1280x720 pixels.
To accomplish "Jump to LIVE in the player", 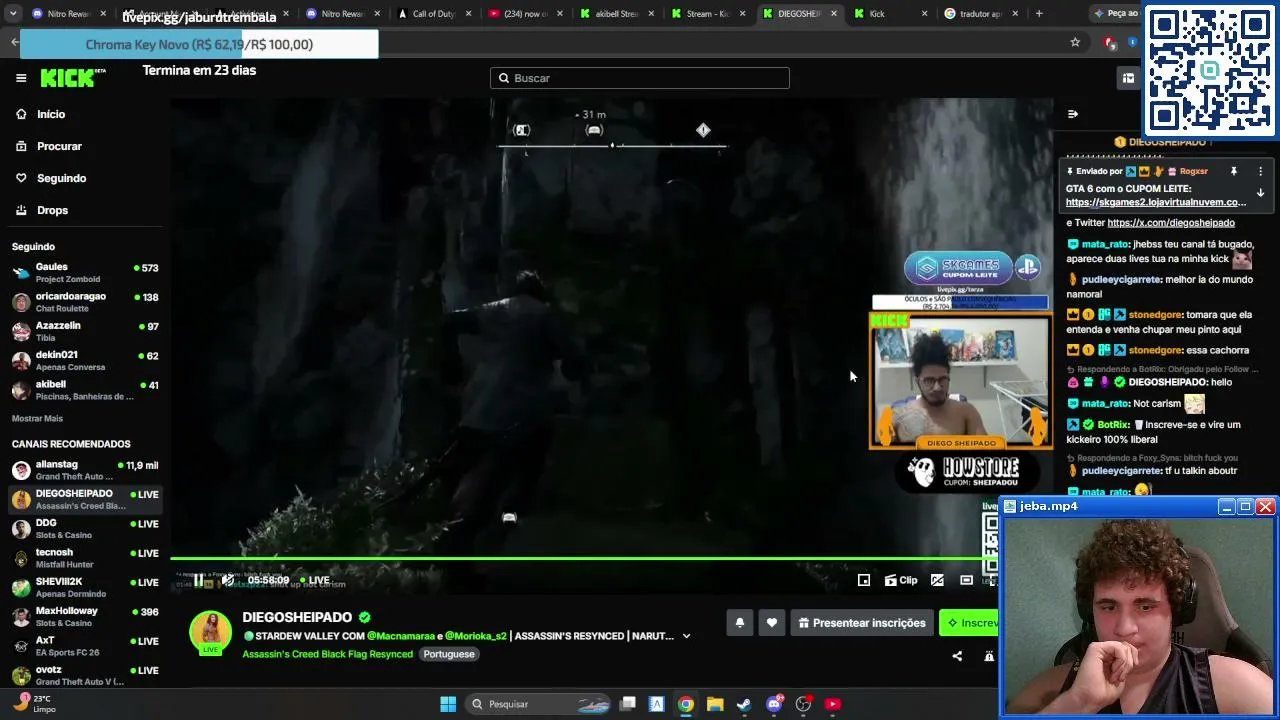I will tap(314, 580).
